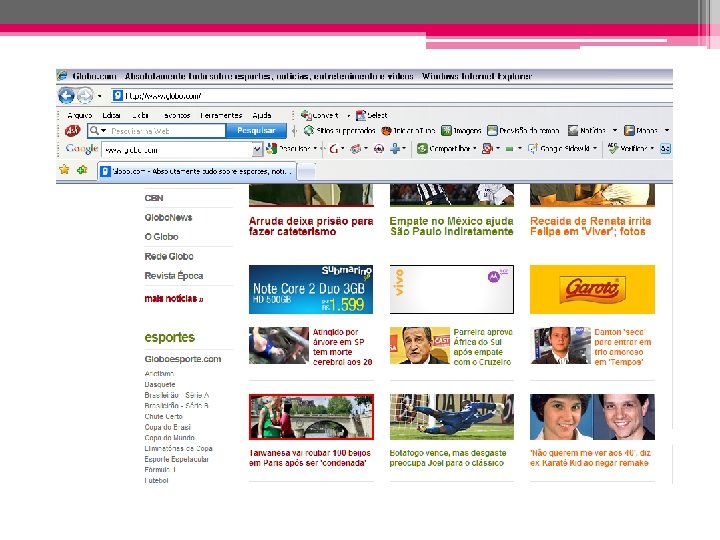This screenshot has height=540, width=720.
Task: Click the Google toolbar Pesquisar search icon
Action: (271, 148)
